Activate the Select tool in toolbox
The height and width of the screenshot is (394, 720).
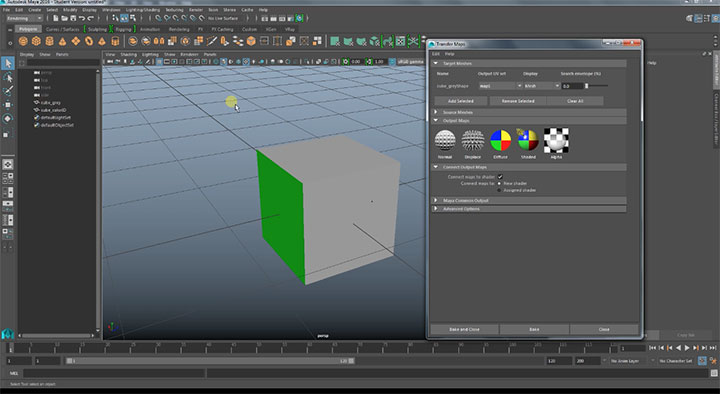pyautogui.click(x=8, y=63)
